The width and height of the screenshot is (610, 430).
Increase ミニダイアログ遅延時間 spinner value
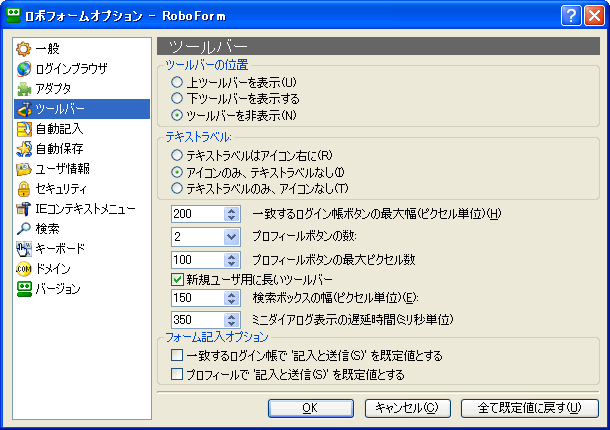[x=231, y=316]
